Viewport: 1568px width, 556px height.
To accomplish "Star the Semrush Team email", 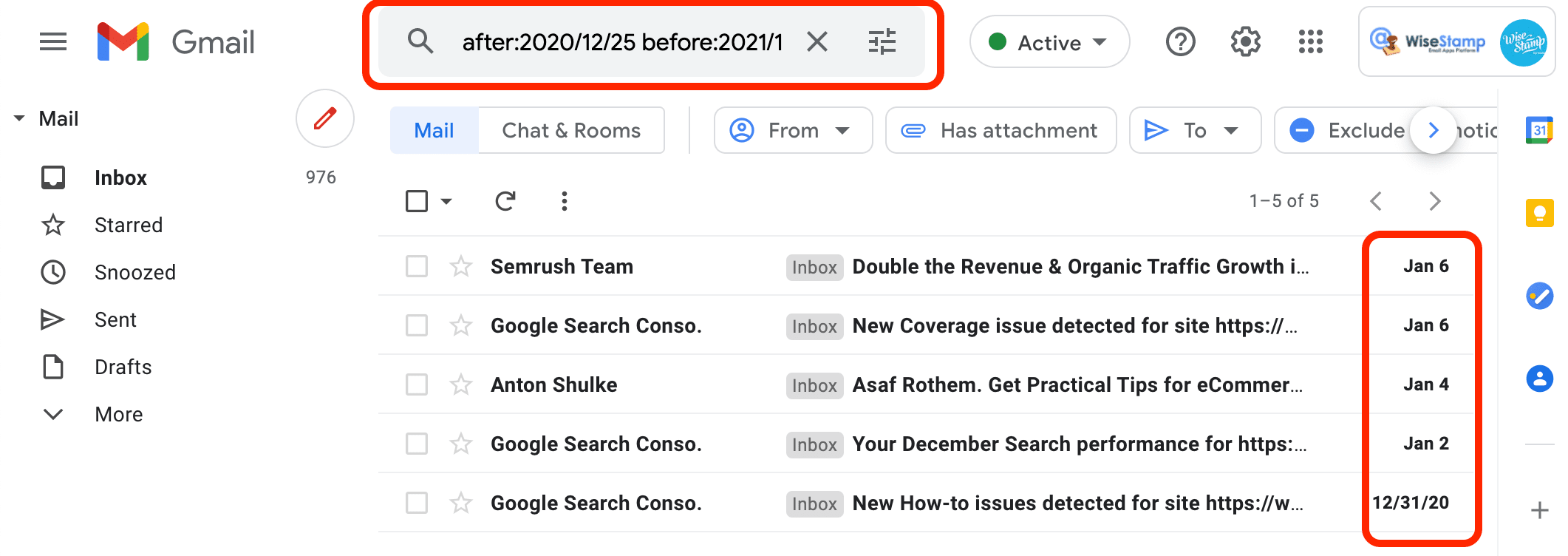I will point(461,266).
